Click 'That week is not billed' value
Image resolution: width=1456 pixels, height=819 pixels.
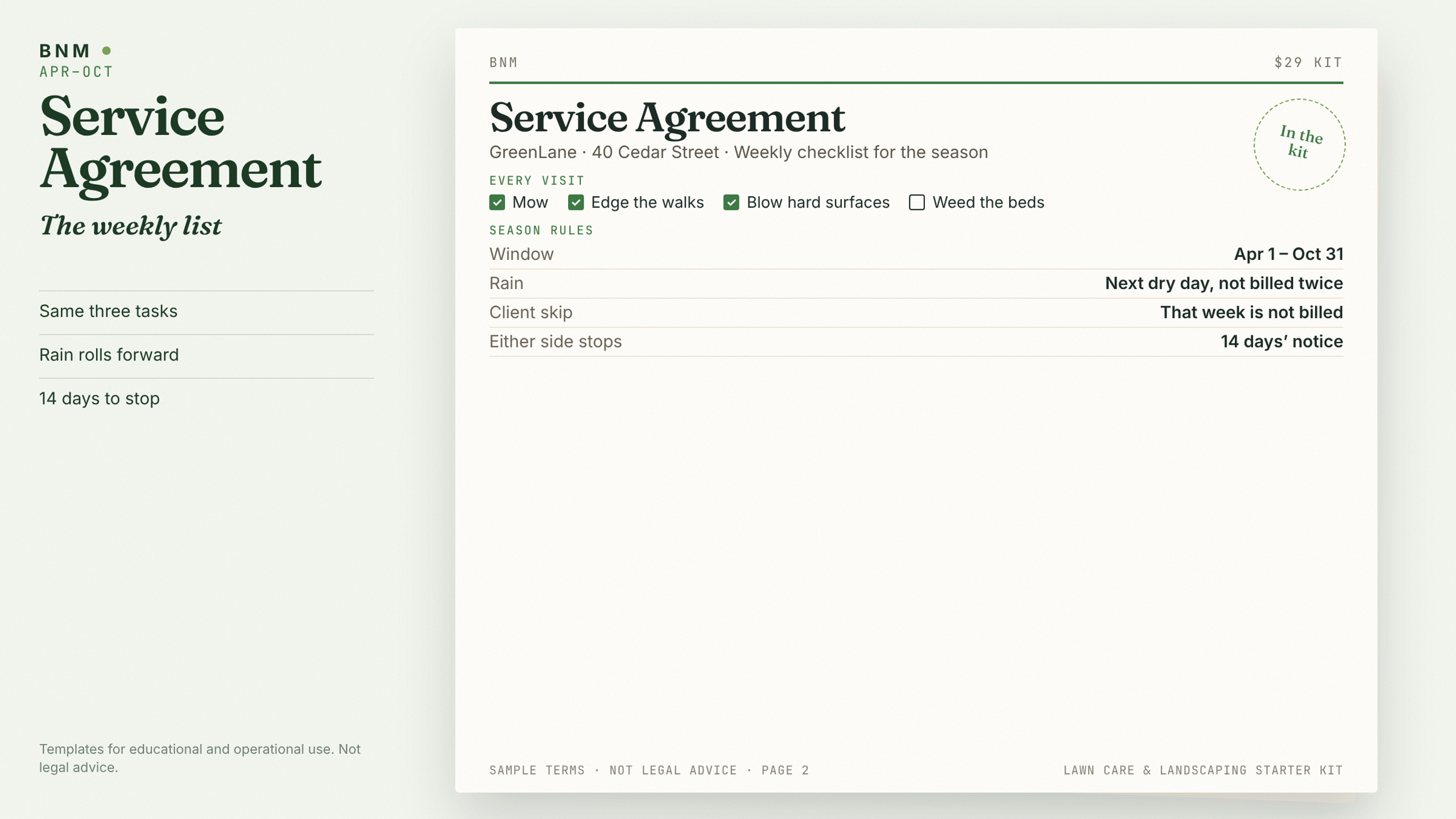pos(1251,312)
